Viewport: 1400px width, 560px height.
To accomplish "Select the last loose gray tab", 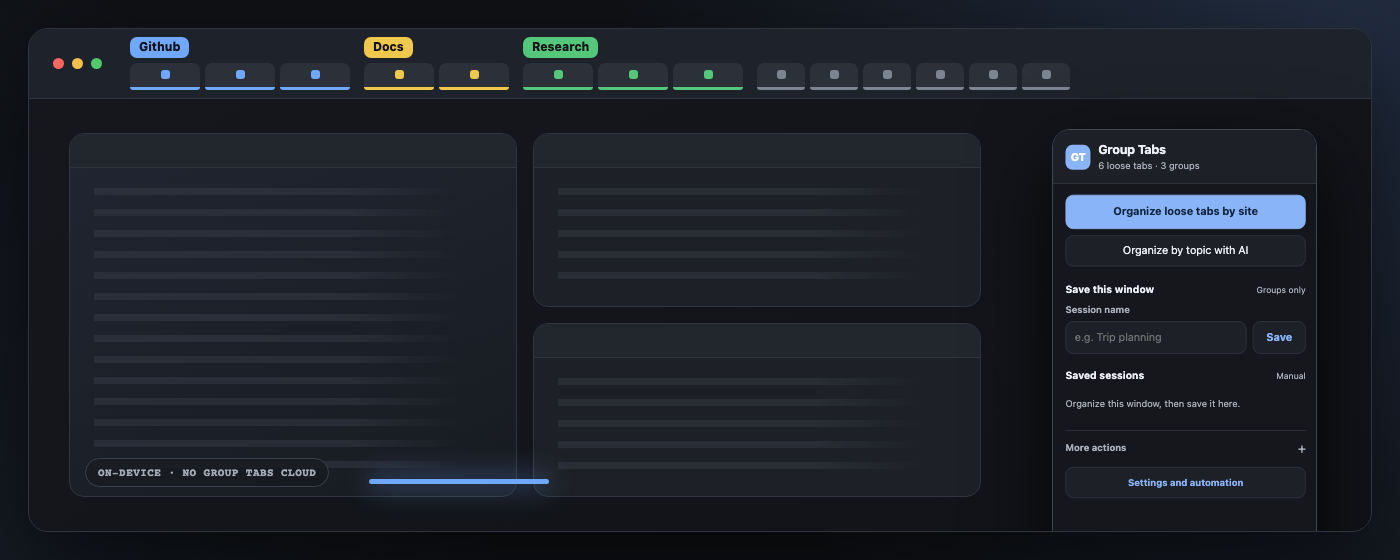I will 1046,76.
